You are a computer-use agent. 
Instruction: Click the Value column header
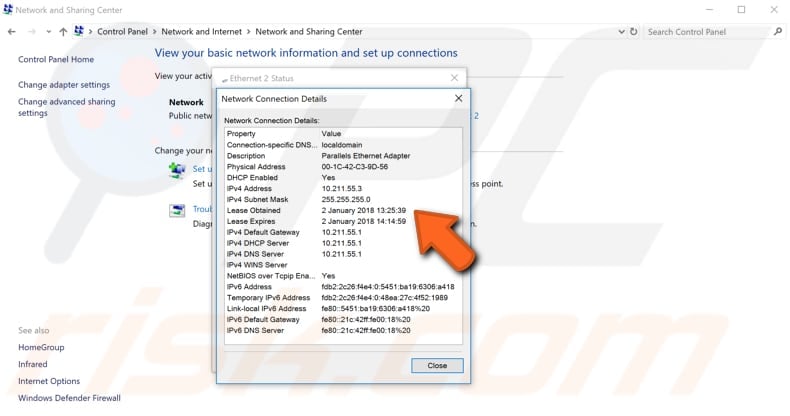click(332, 134)
